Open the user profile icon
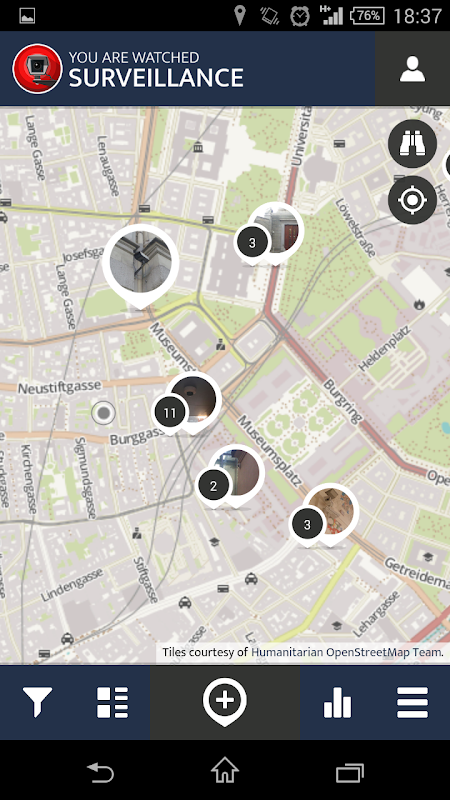Screen dimensions: 450x800 click(x=412, y=69)
